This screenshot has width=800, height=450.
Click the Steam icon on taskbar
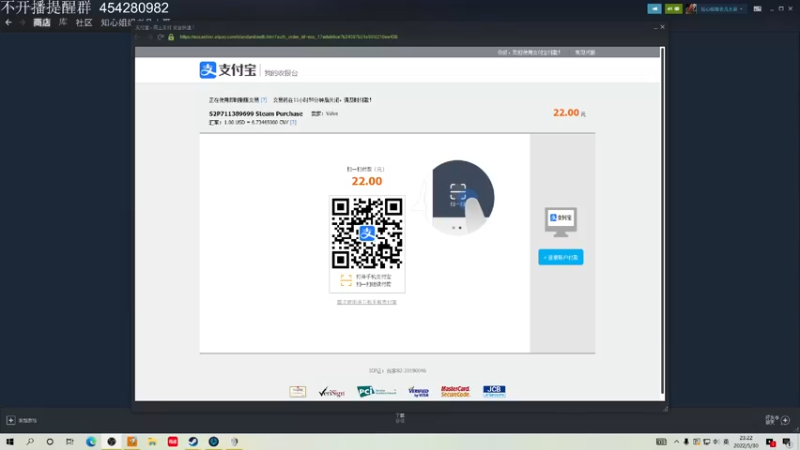(x=193, y=441)
